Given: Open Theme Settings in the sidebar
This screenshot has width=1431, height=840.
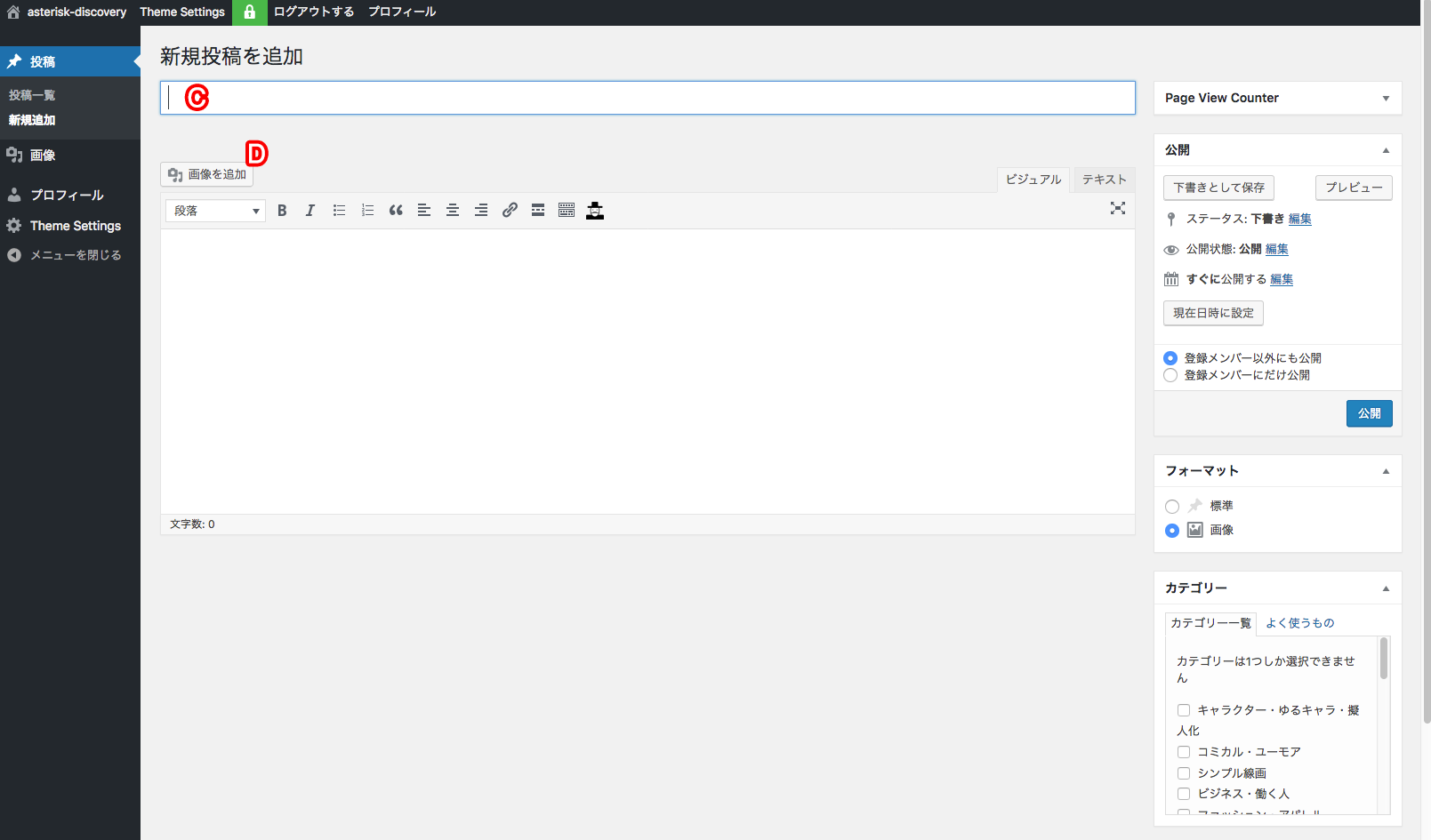Looking at the screenshot, I should [x=70, y=226].
